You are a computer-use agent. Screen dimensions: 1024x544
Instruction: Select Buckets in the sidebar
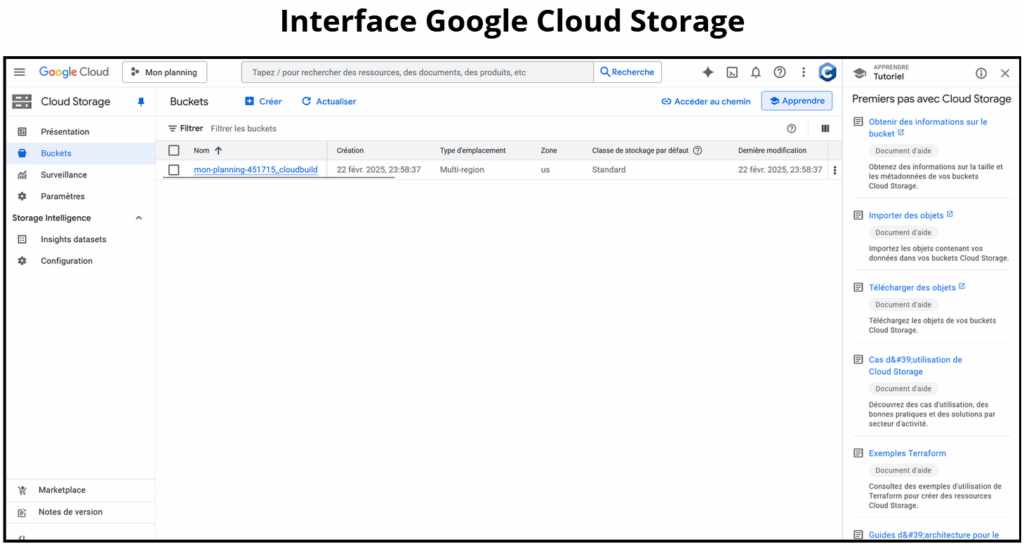[x=56, y=153]
